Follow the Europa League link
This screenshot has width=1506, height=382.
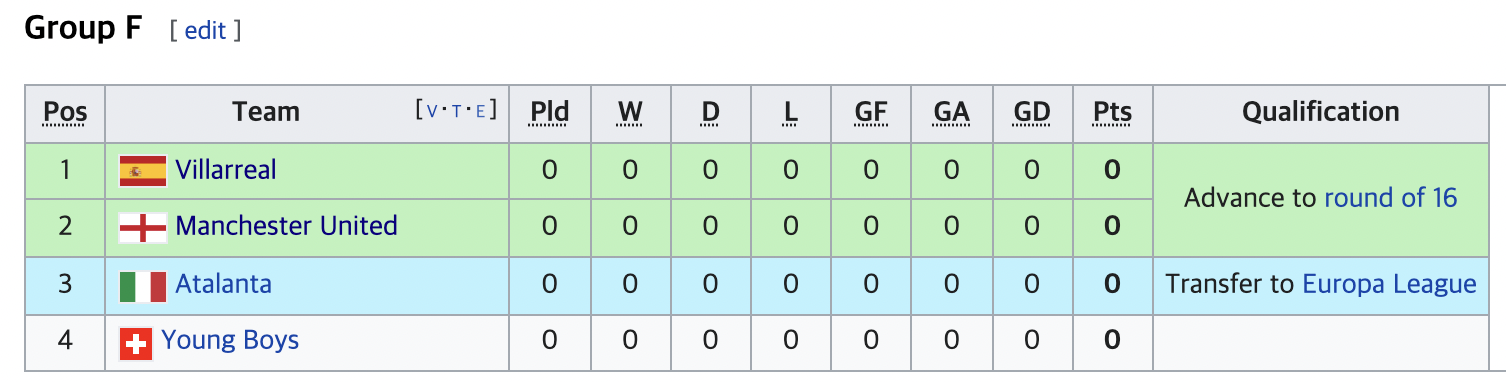point(1389,284)
